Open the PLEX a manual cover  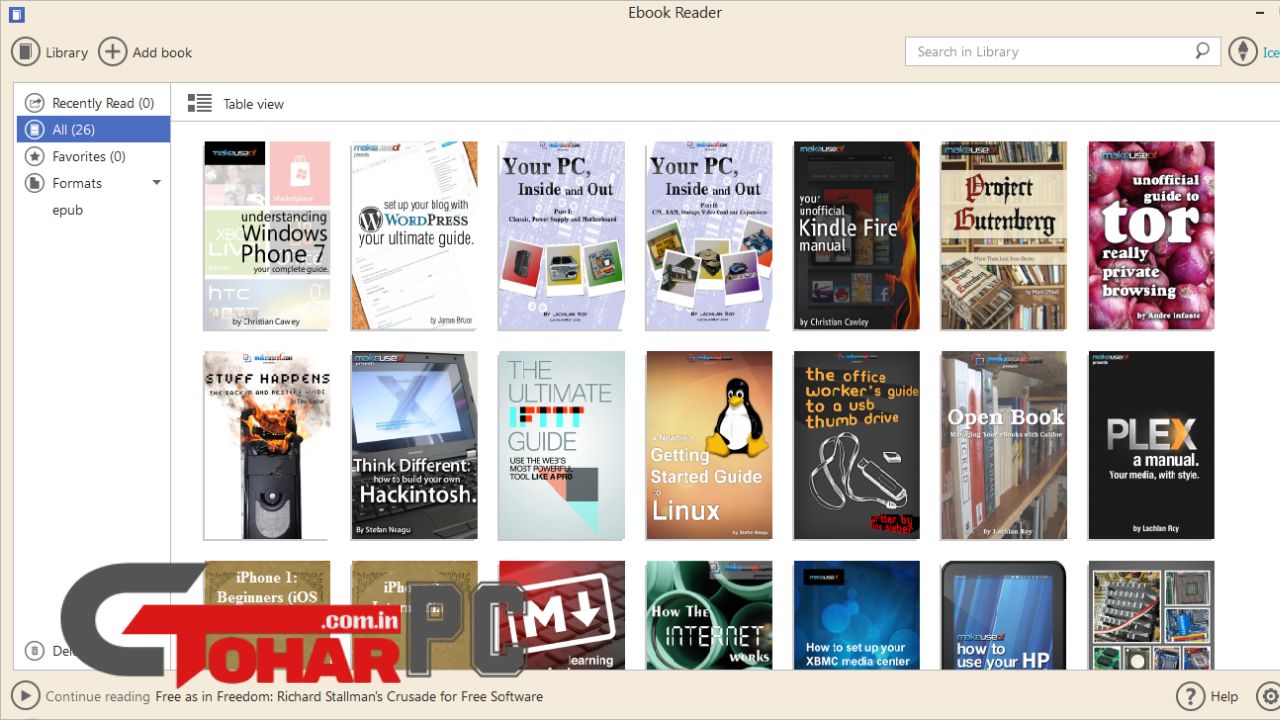pyautogui.click(x=1152, y=446)
